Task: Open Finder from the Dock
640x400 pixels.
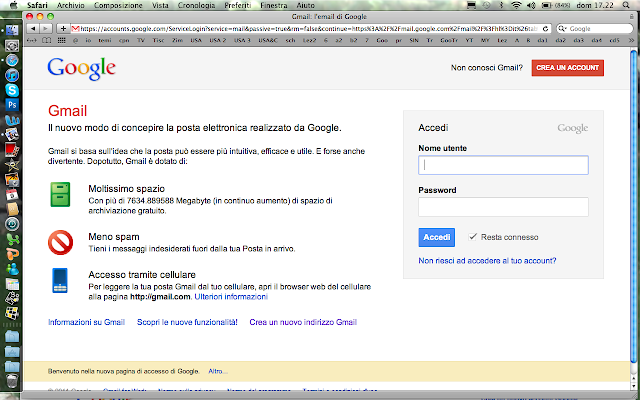Action: click(12, 30)
